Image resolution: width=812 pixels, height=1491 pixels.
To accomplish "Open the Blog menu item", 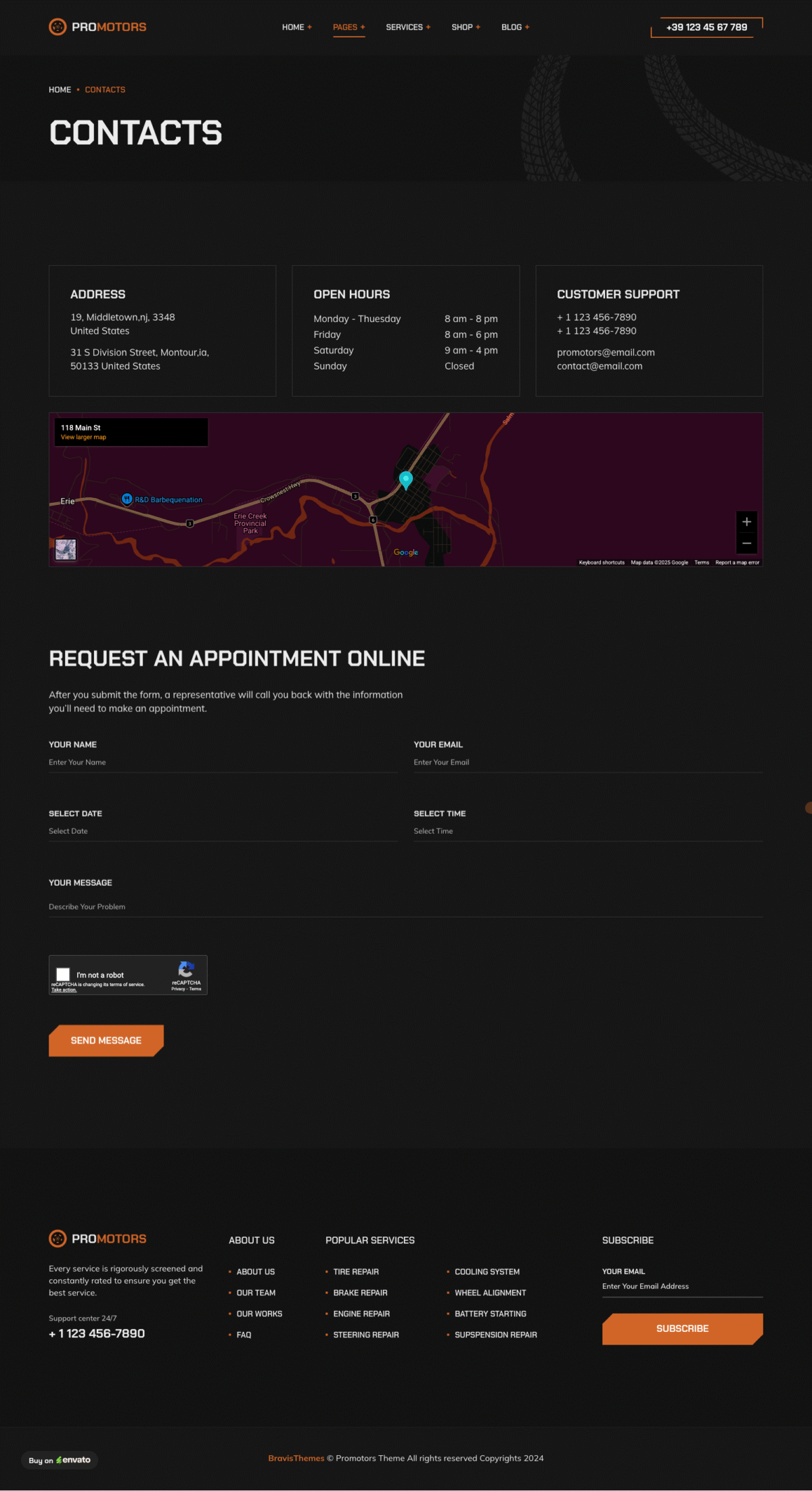I will pyautogui.click(x=515, y=27).
